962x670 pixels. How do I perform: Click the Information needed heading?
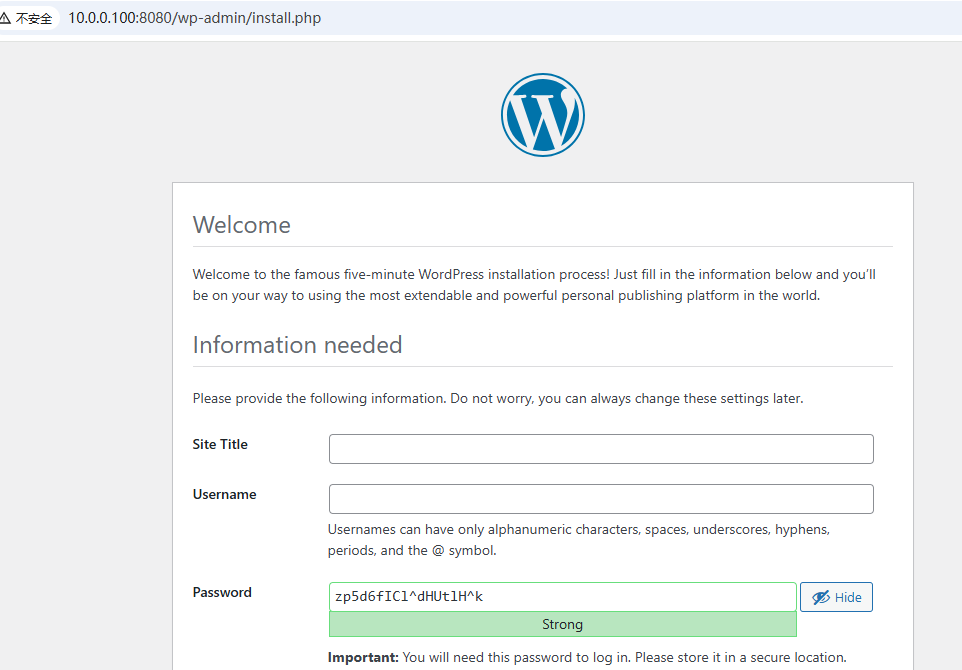(x=297, y=345)
